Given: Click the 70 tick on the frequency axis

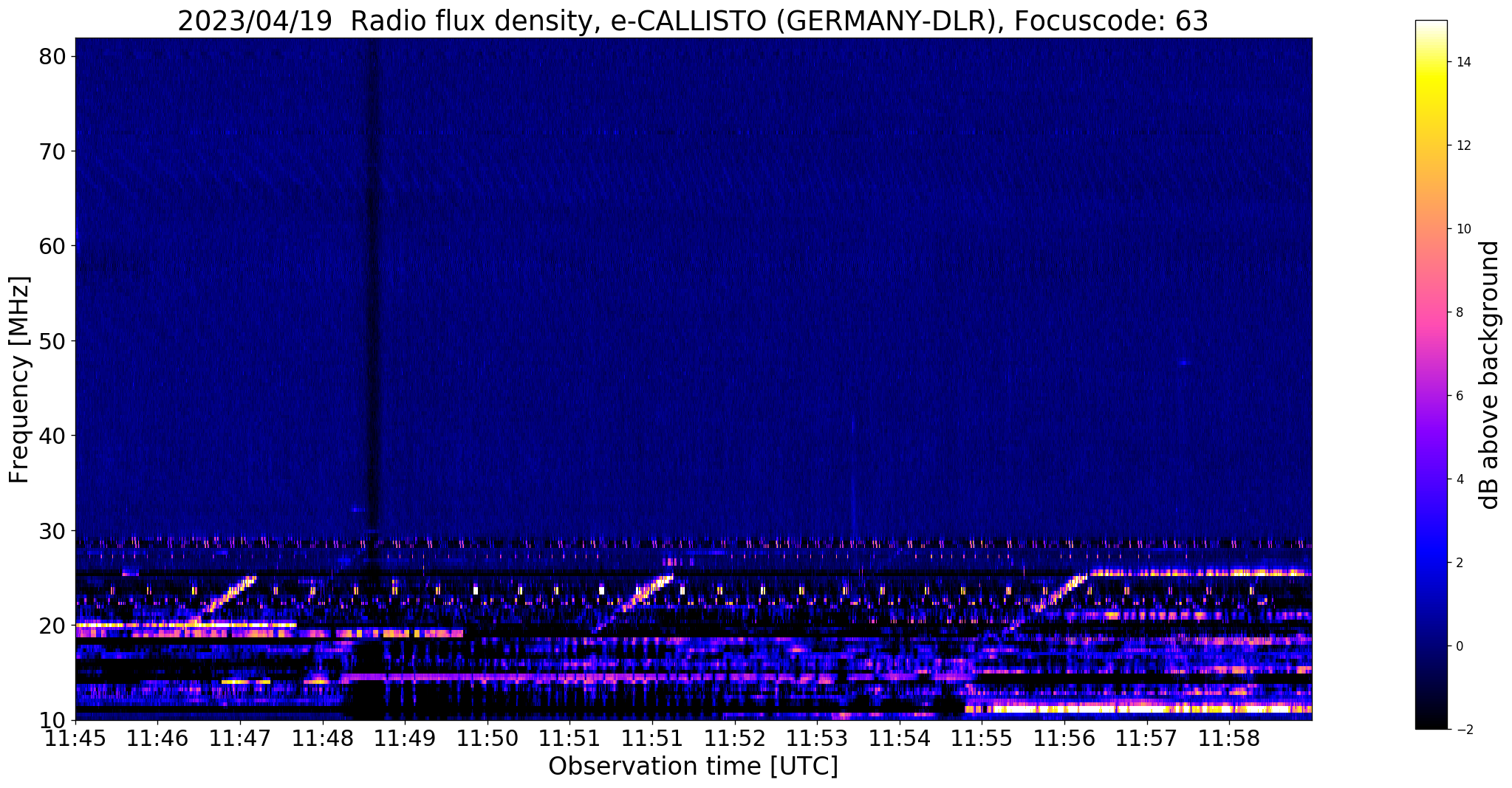Looking at the screenshot, I should pyautogui.click(x=52, y=151).
